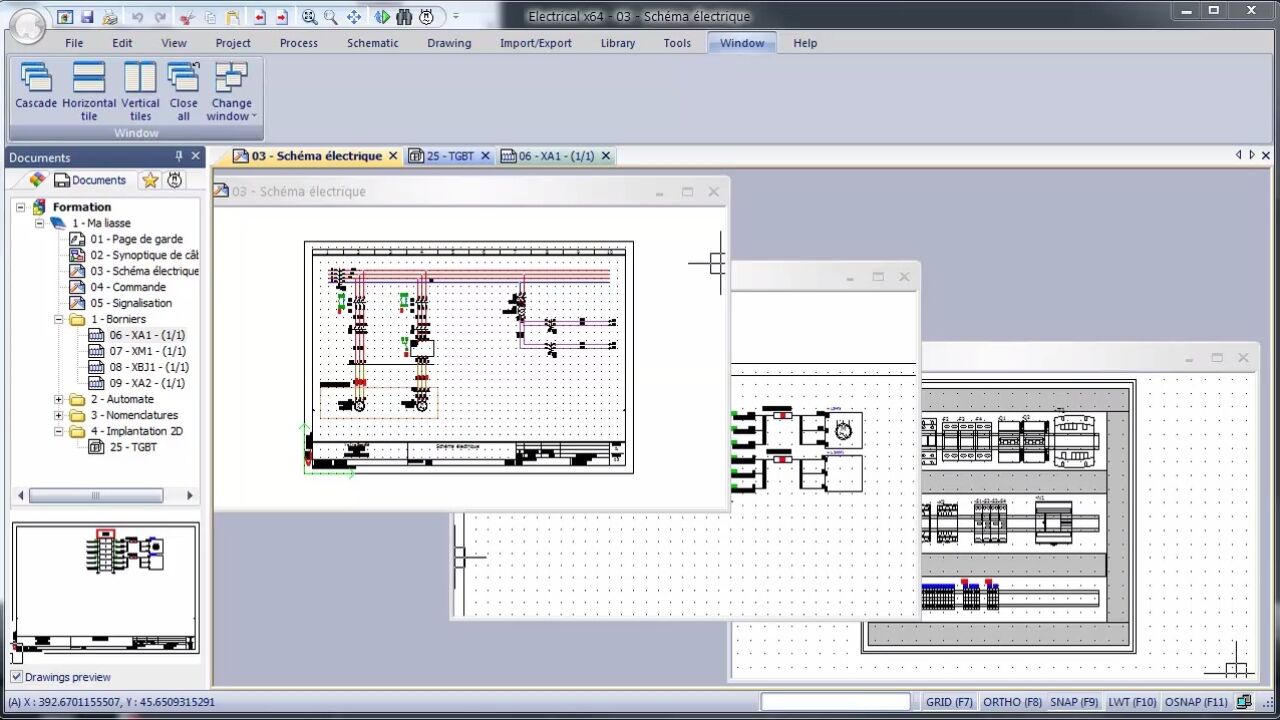Activate the Cut scissors tool

[x=186, y=17]
